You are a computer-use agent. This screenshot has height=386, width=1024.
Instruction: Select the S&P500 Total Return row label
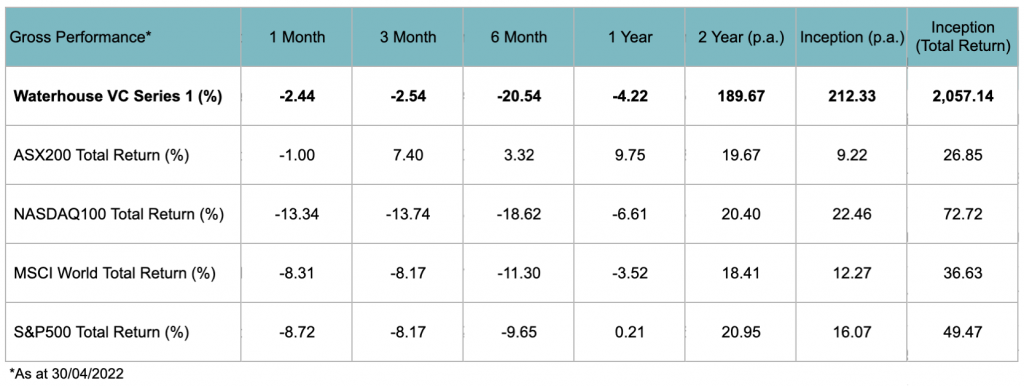tap(101, 332)
